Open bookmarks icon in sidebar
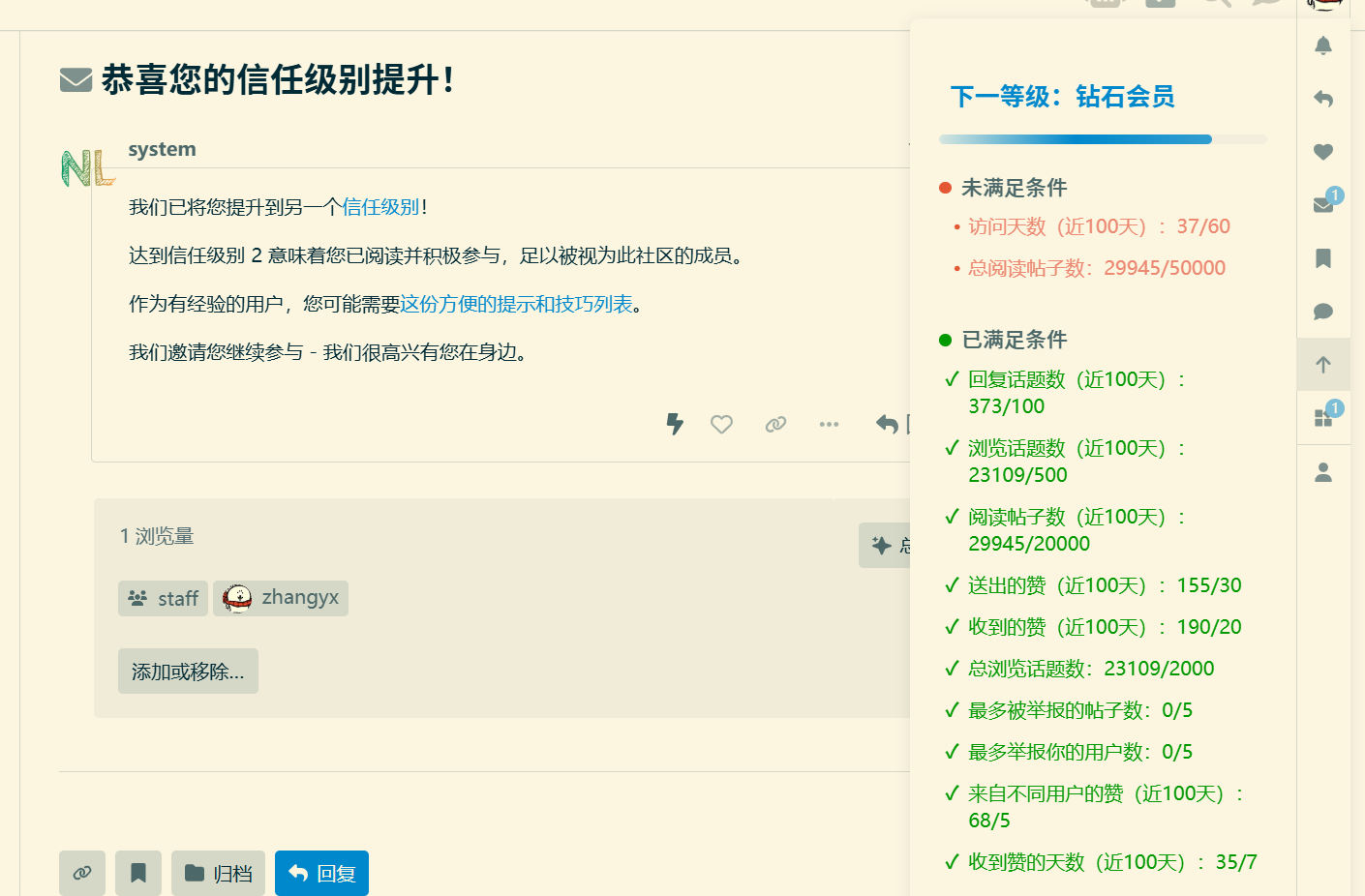 tap(1323, 258)
